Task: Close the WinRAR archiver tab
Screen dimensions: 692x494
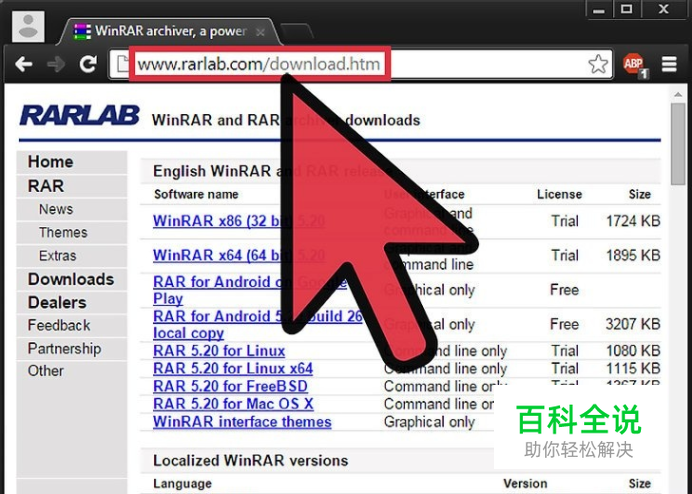Action: coord(260,32)
